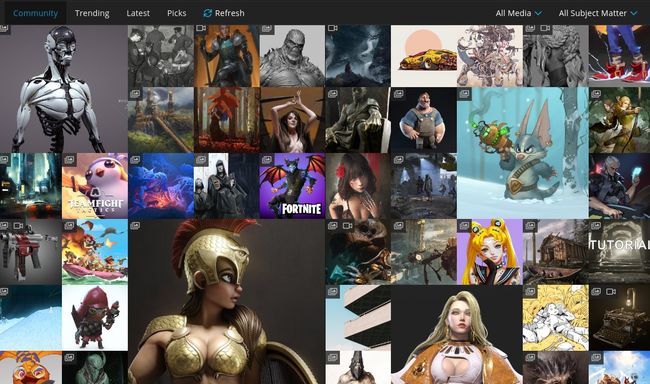
Task: Click the video icon on the stormy landscape artwork
Action: (x=332, y=28)
